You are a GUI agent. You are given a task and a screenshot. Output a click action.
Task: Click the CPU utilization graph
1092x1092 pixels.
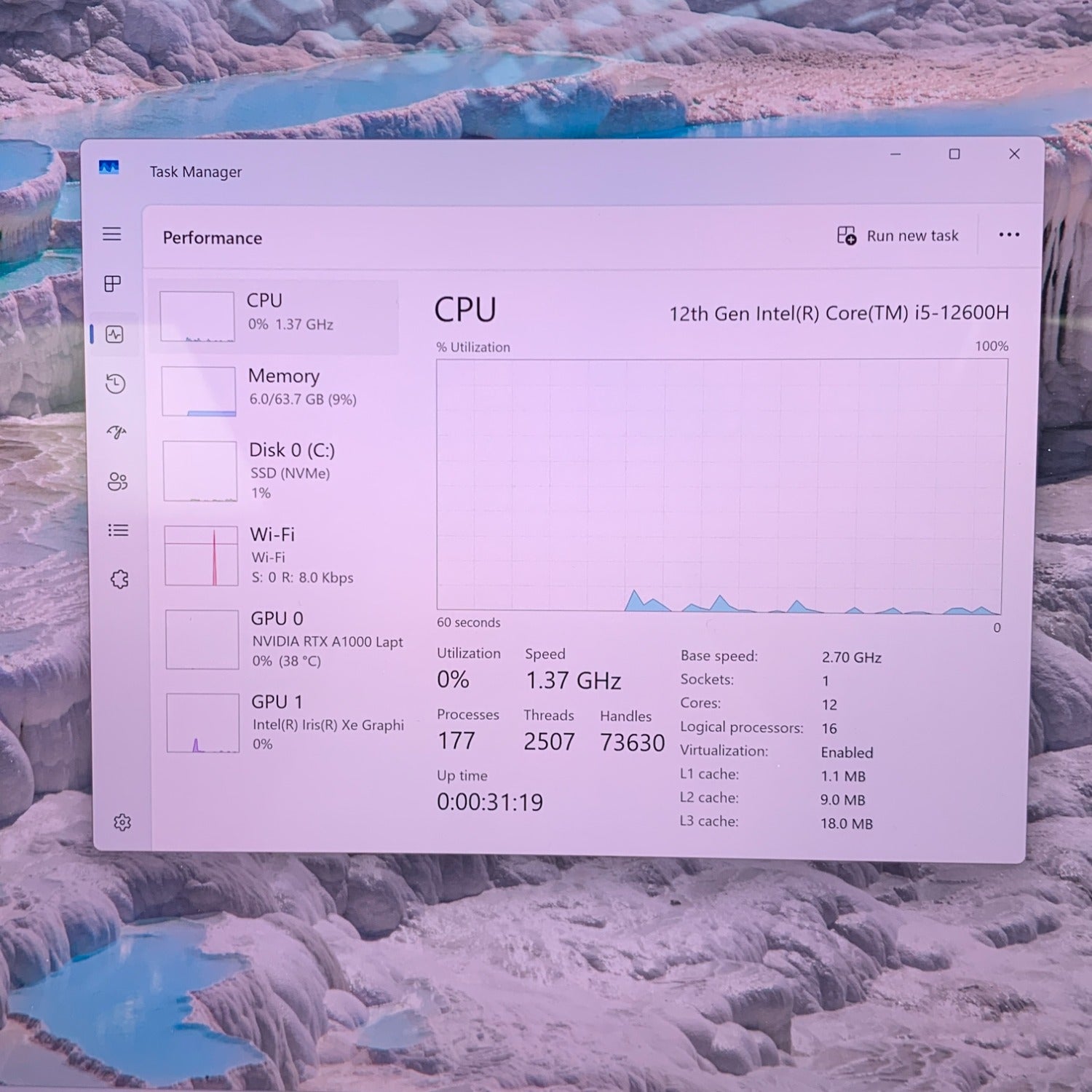721,484
